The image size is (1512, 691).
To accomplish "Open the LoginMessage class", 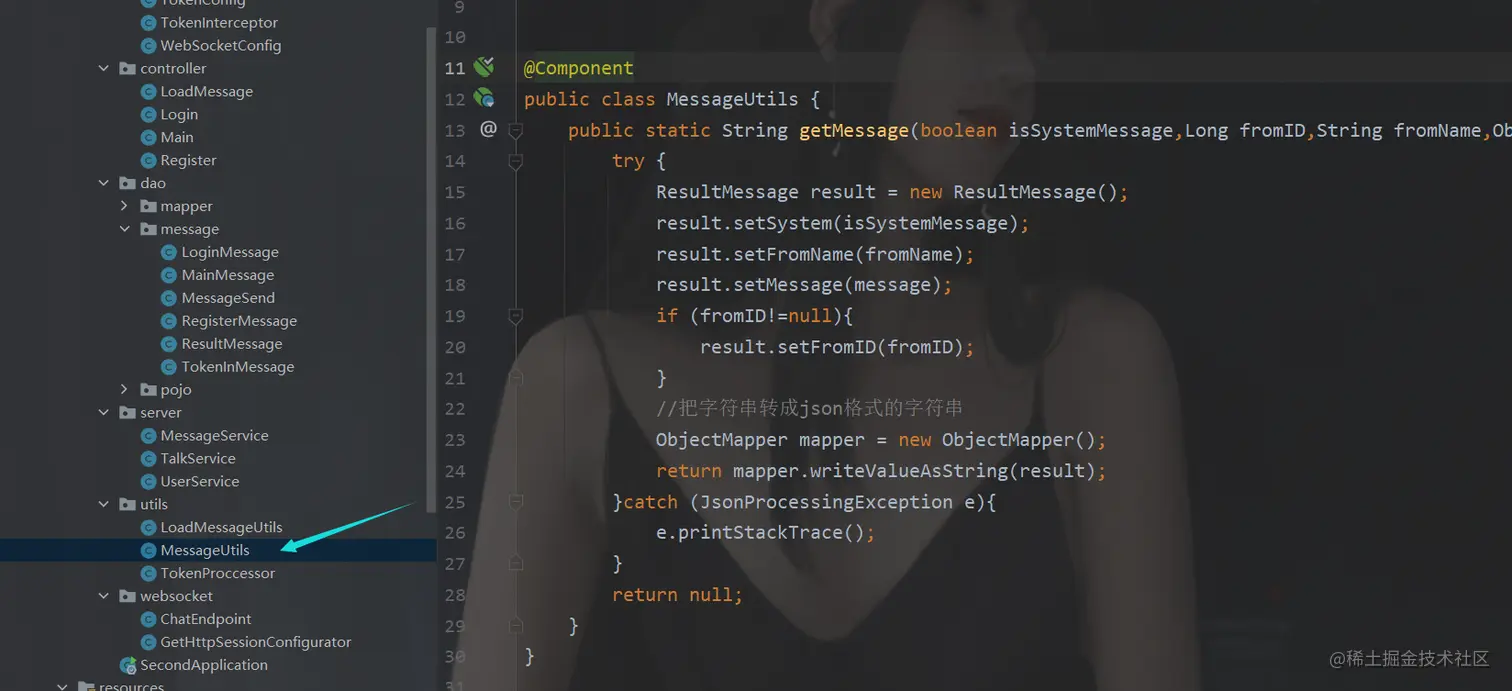I will 230,252.
